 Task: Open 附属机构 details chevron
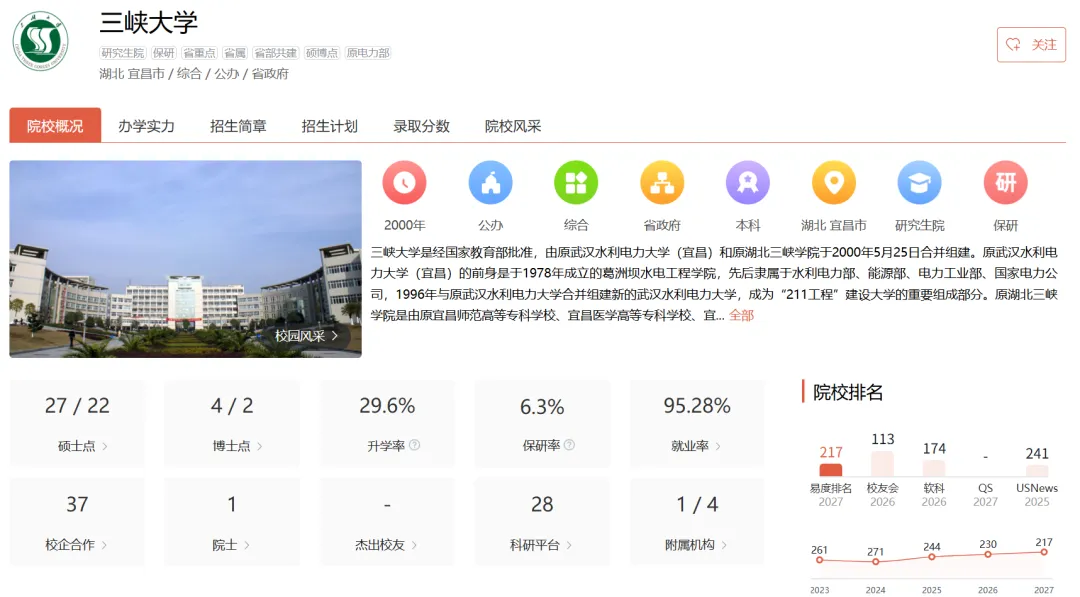725,545
